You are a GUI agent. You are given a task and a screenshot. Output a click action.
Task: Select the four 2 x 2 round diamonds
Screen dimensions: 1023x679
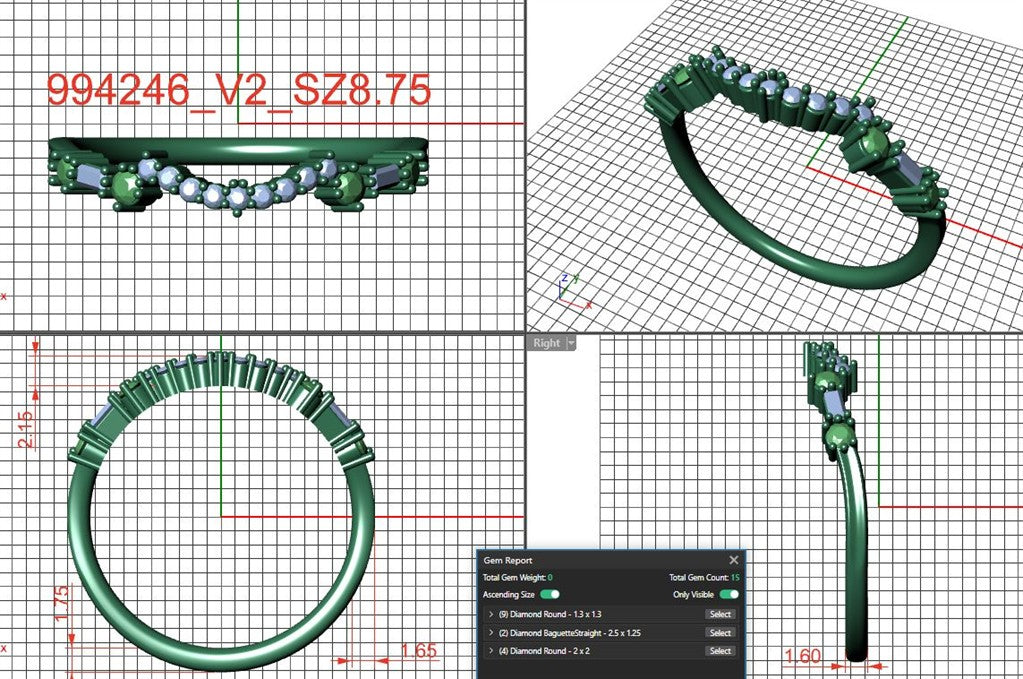[x=720, y=651]
